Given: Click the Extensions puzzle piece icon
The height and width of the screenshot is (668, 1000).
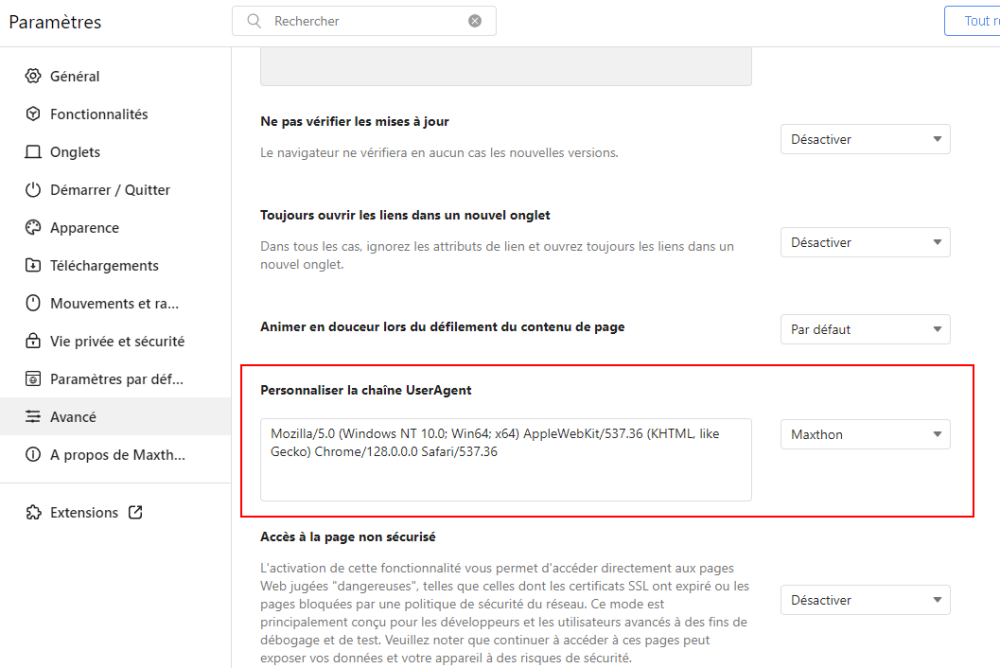Looking at the screenshot, I should (x=33, y=513).
